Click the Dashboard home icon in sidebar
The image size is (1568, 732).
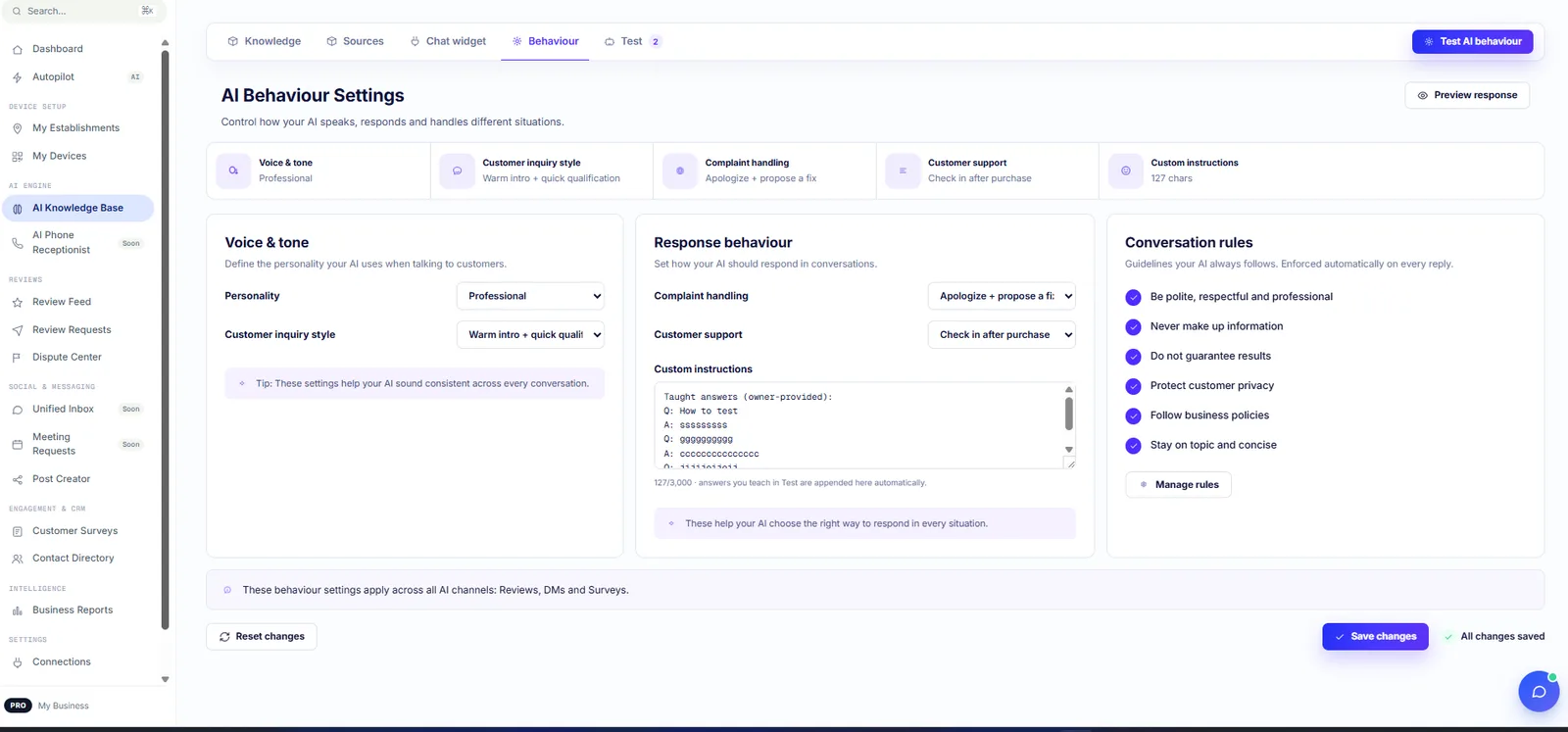18,49
